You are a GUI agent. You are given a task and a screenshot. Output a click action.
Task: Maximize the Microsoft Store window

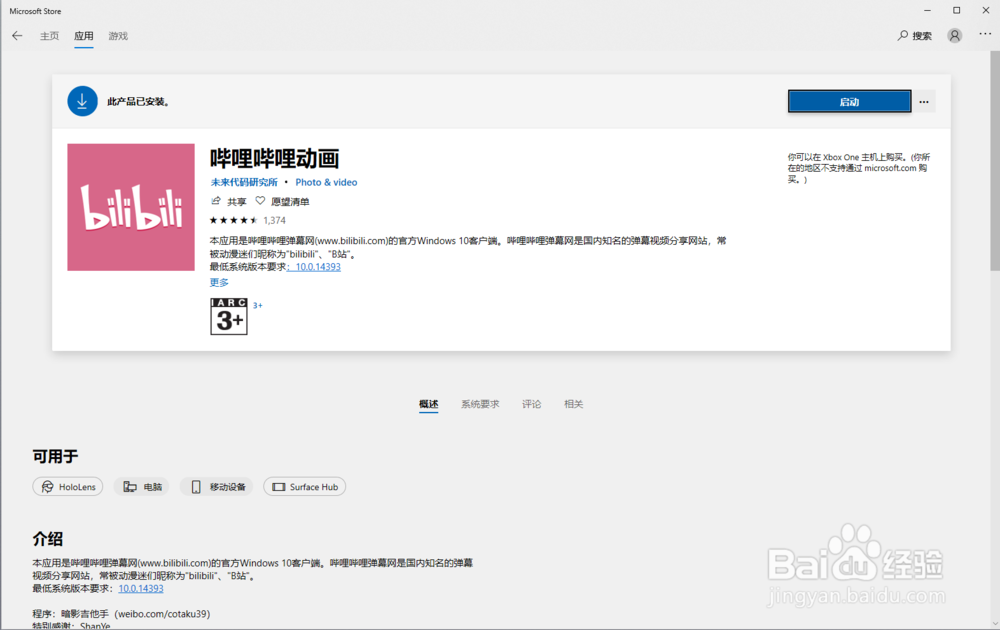coord(957,10)
